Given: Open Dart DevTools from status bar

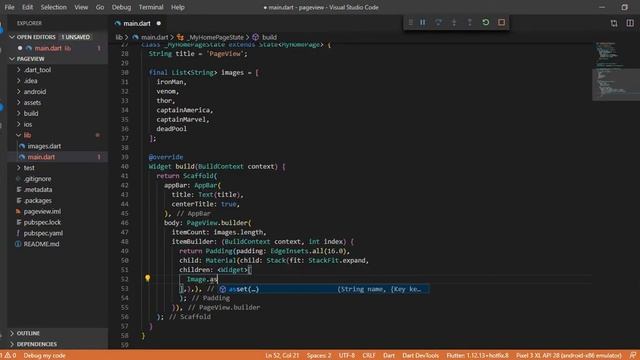Looking at the screenshot, I should (420, 356).
